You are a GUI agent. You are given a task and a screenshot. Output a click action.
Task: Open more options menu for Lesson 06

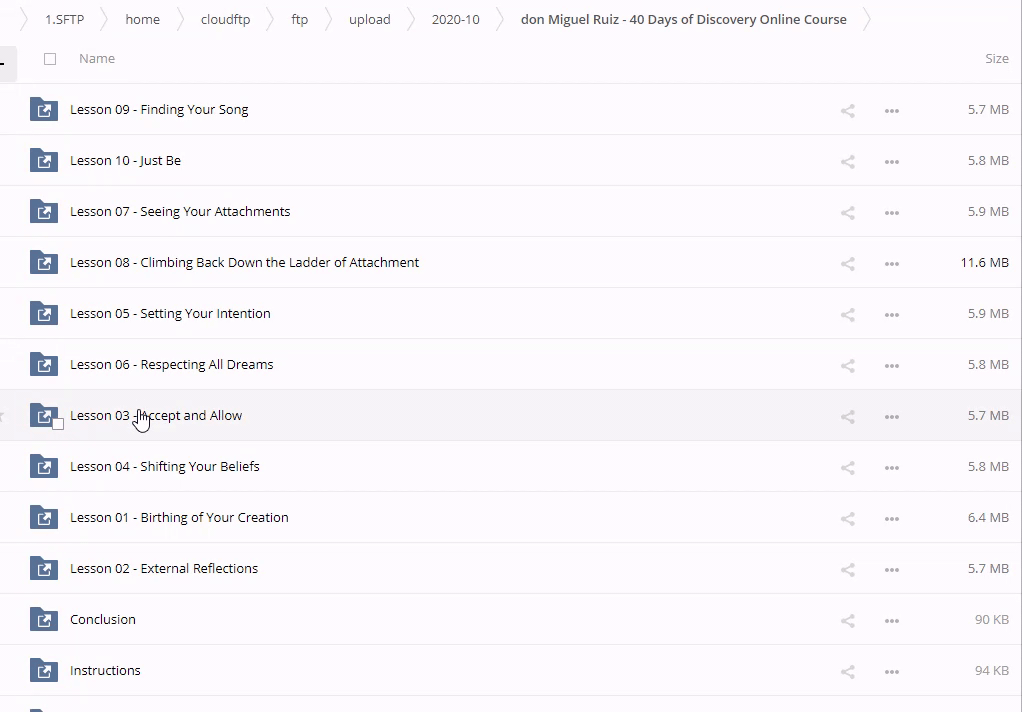(x=892, y=366)
